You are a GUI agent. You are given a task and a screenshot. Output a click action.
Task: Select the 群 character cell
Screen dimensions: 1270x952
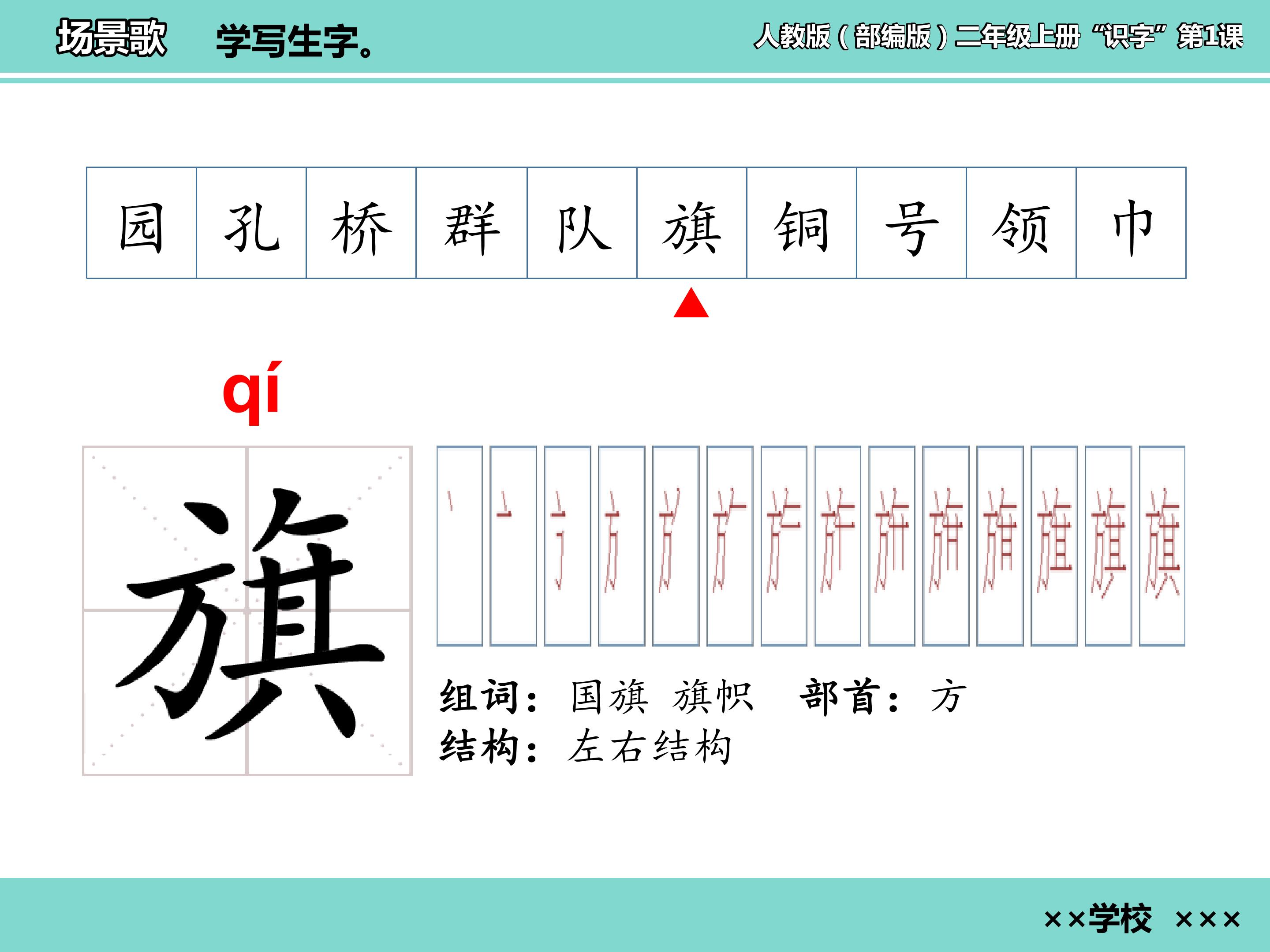[471, 223]
